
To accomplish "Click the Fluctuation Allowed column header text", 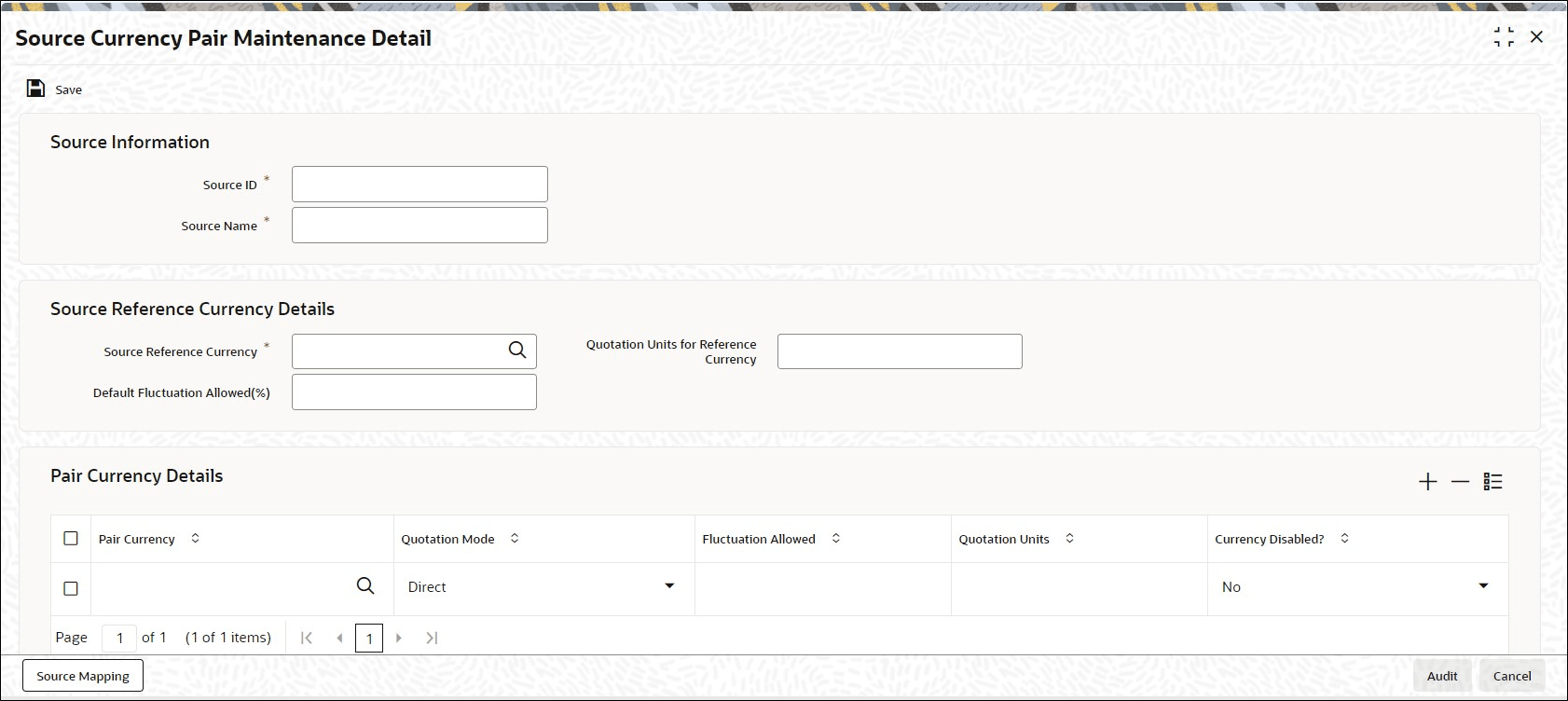I will (759, 539).
